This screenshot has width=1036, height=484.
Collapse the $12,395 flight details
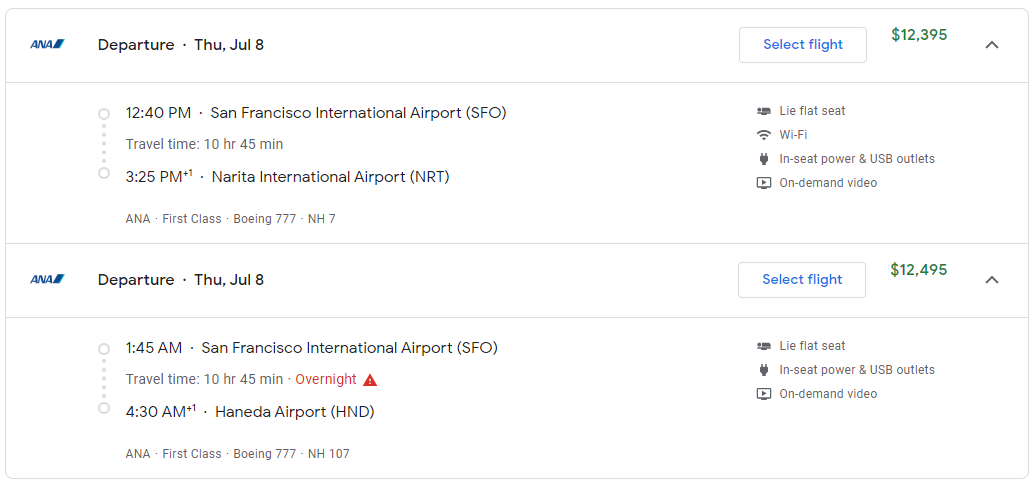992,45
